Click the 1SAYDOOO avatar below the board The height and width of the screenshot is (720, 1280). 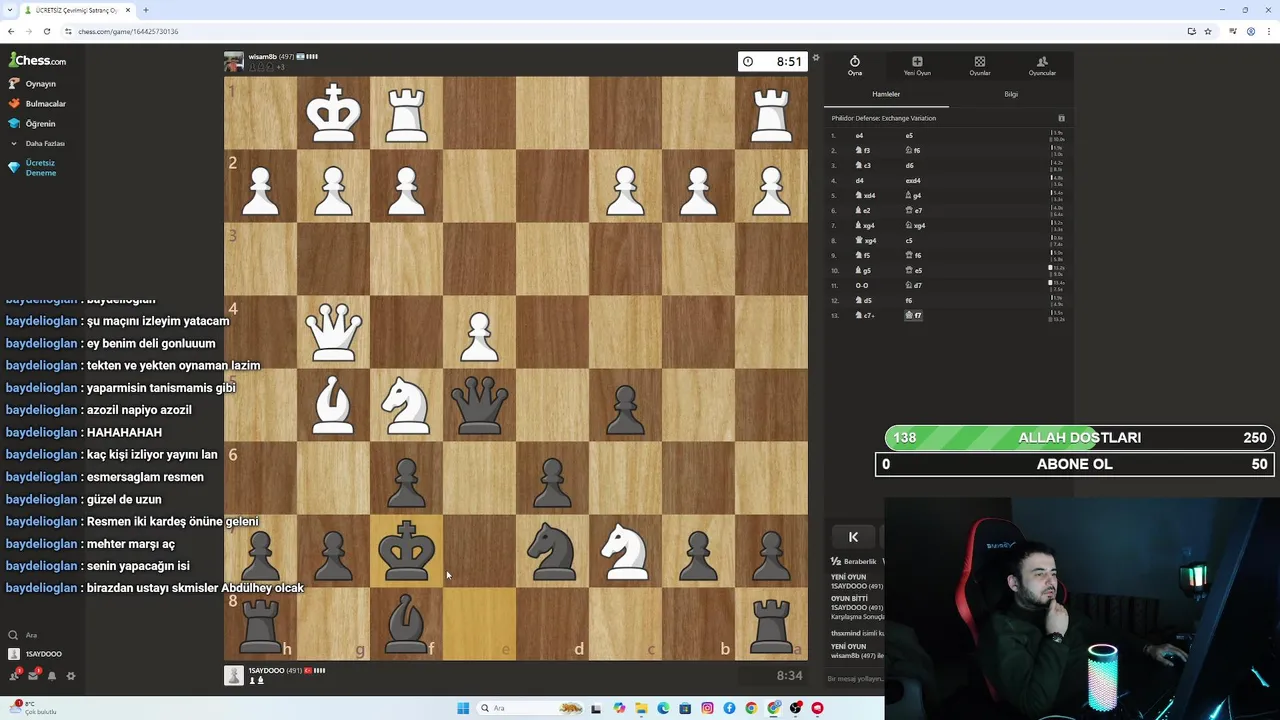point(233,676)
